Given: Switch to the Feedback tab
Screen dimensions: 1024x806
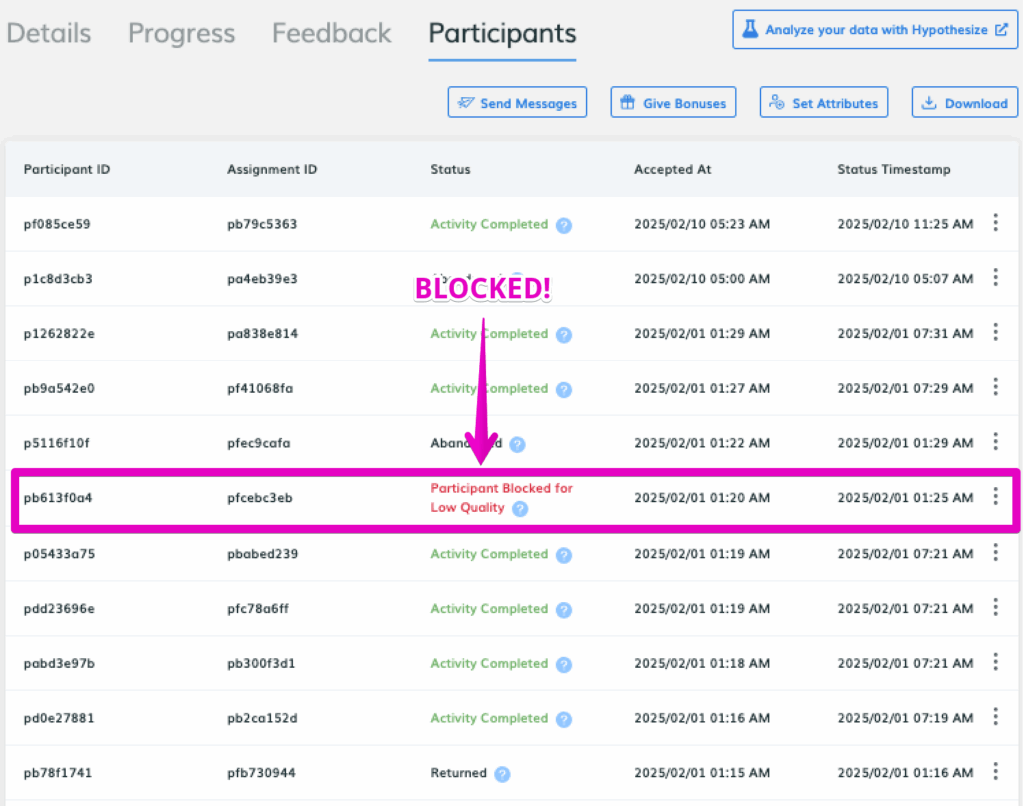Looking at the screenshot, I should coord(331,33).
